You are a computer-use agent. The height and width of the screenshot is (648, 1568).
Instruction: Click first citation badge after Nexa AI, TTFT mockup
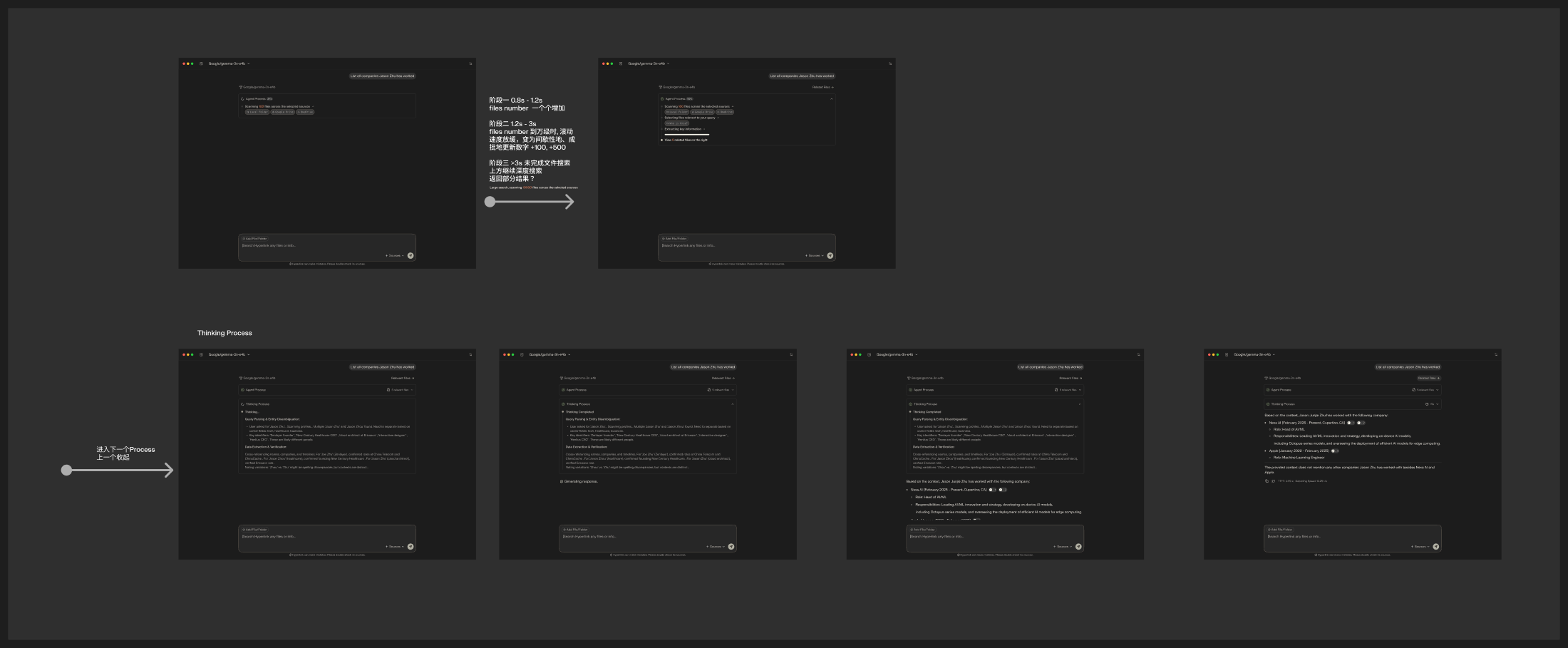click(x=1351, y=423)
